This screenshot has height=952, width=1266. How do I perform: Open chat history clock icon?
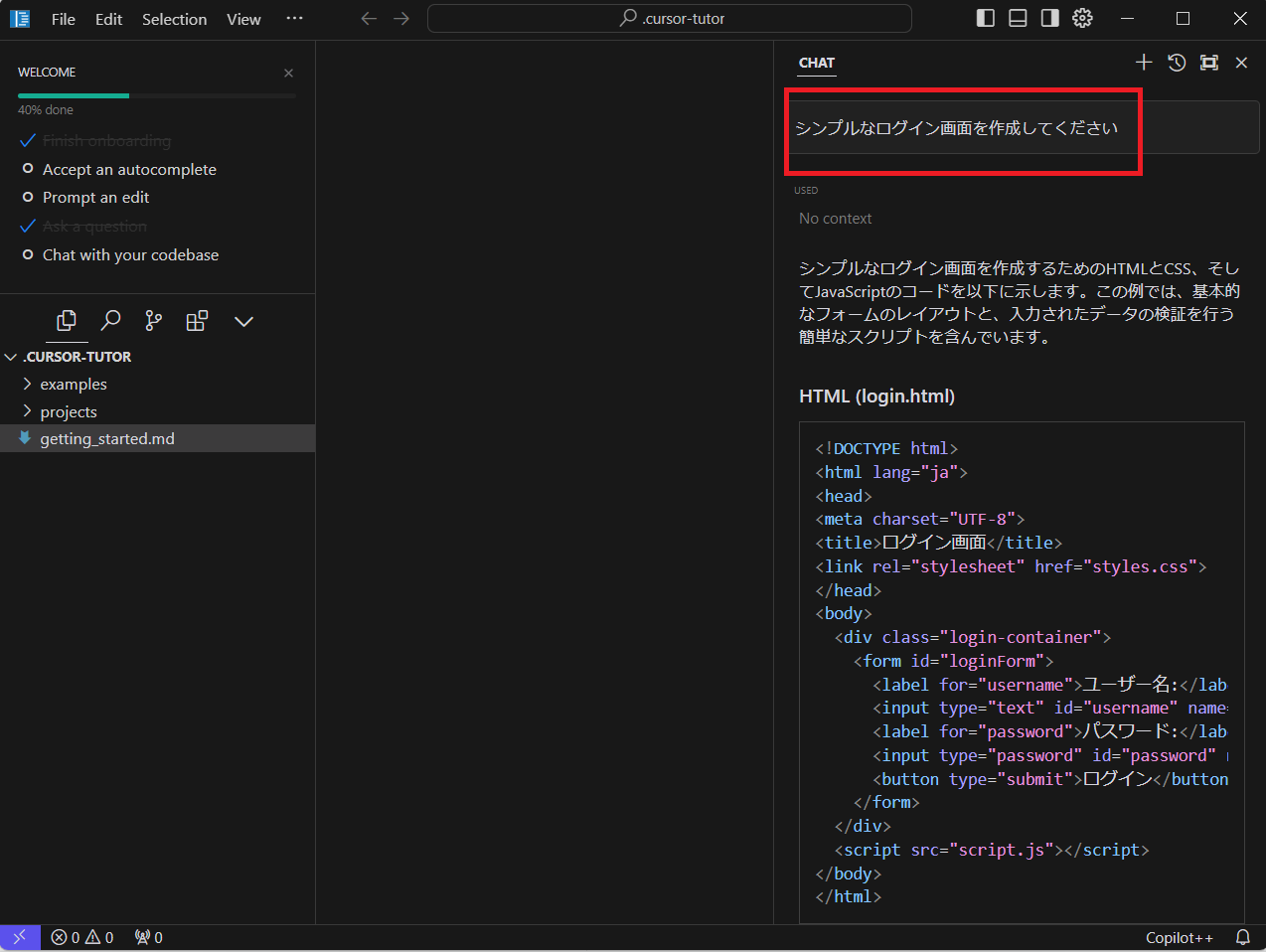[x=1177, y=63]
